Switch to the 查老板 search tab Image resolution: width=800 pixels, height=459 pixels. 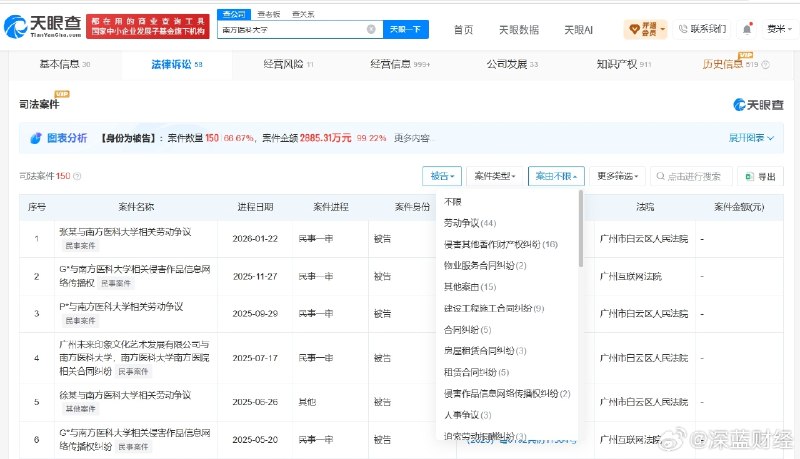coord(268,14)
